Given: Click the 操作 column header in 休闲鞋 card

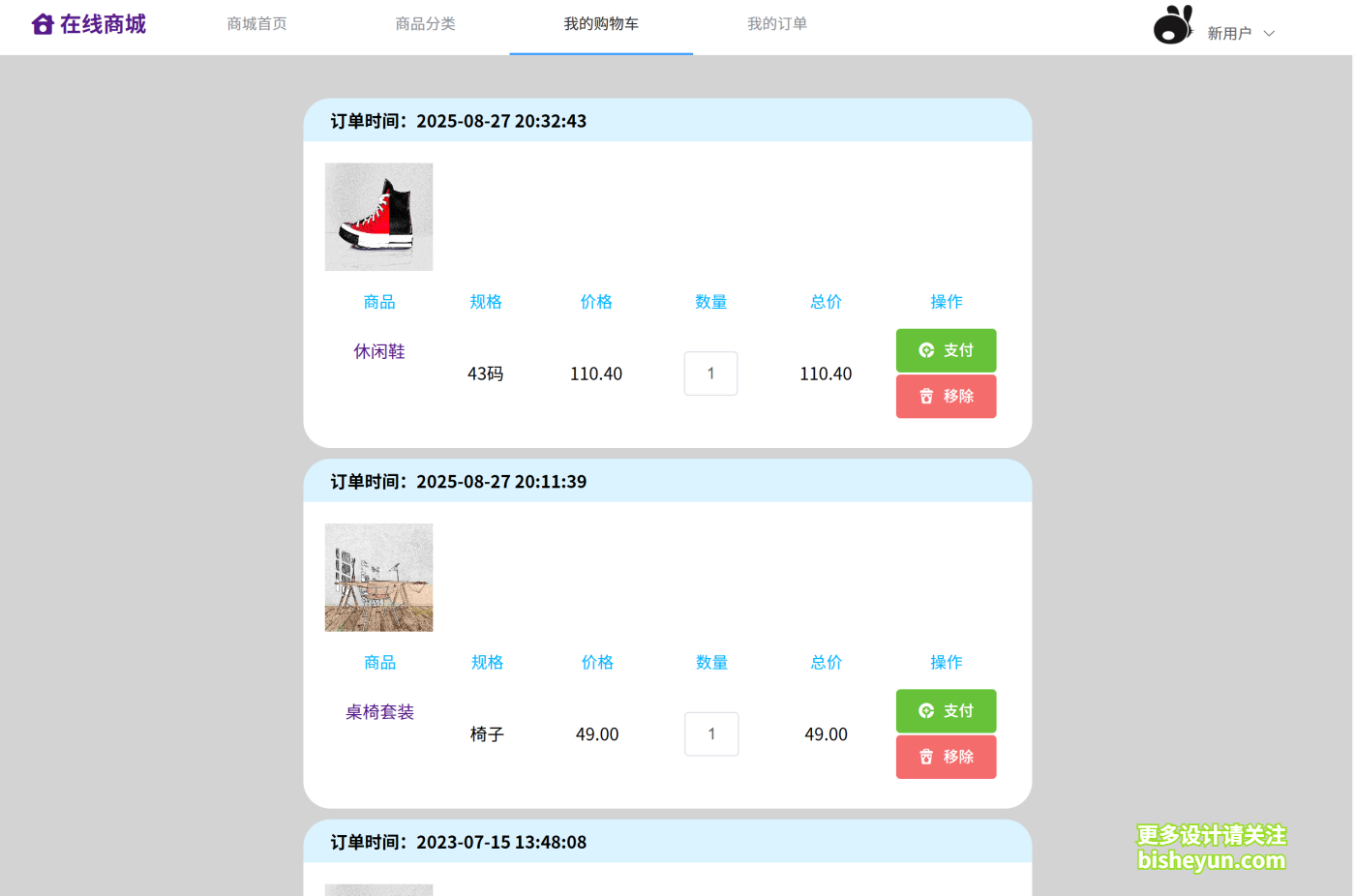Looking at the screenshot, I should (947, 302).
